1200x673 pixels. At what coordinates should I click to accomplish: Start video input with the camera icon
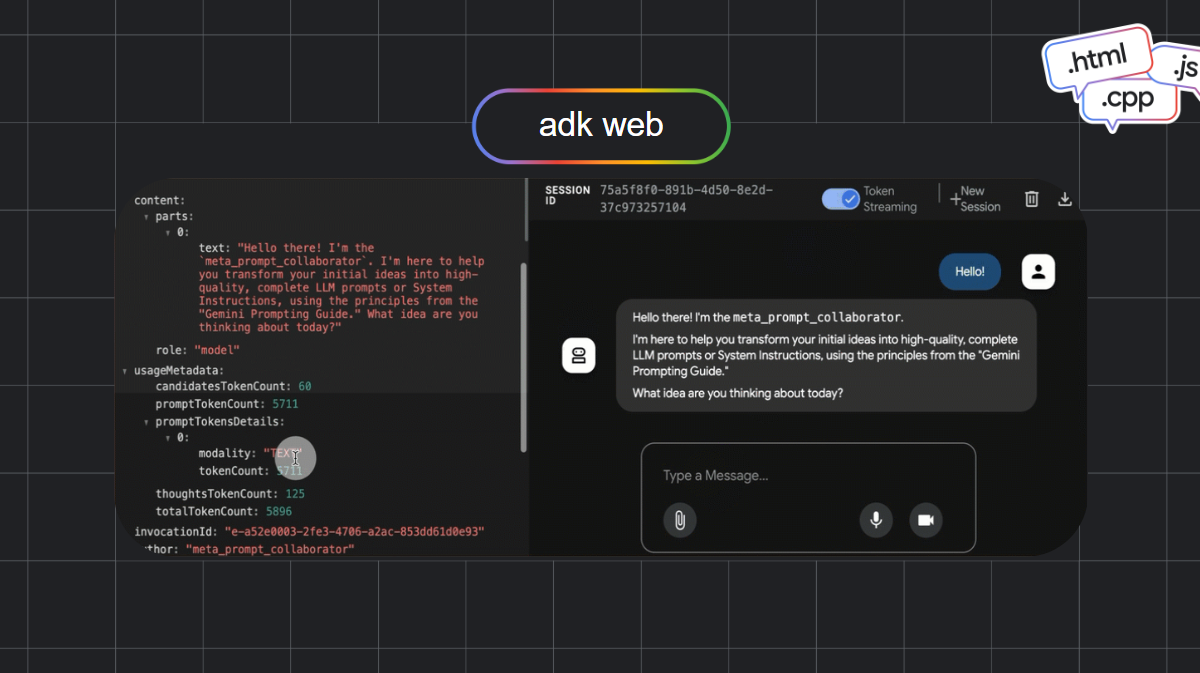[x=925, y=520]
